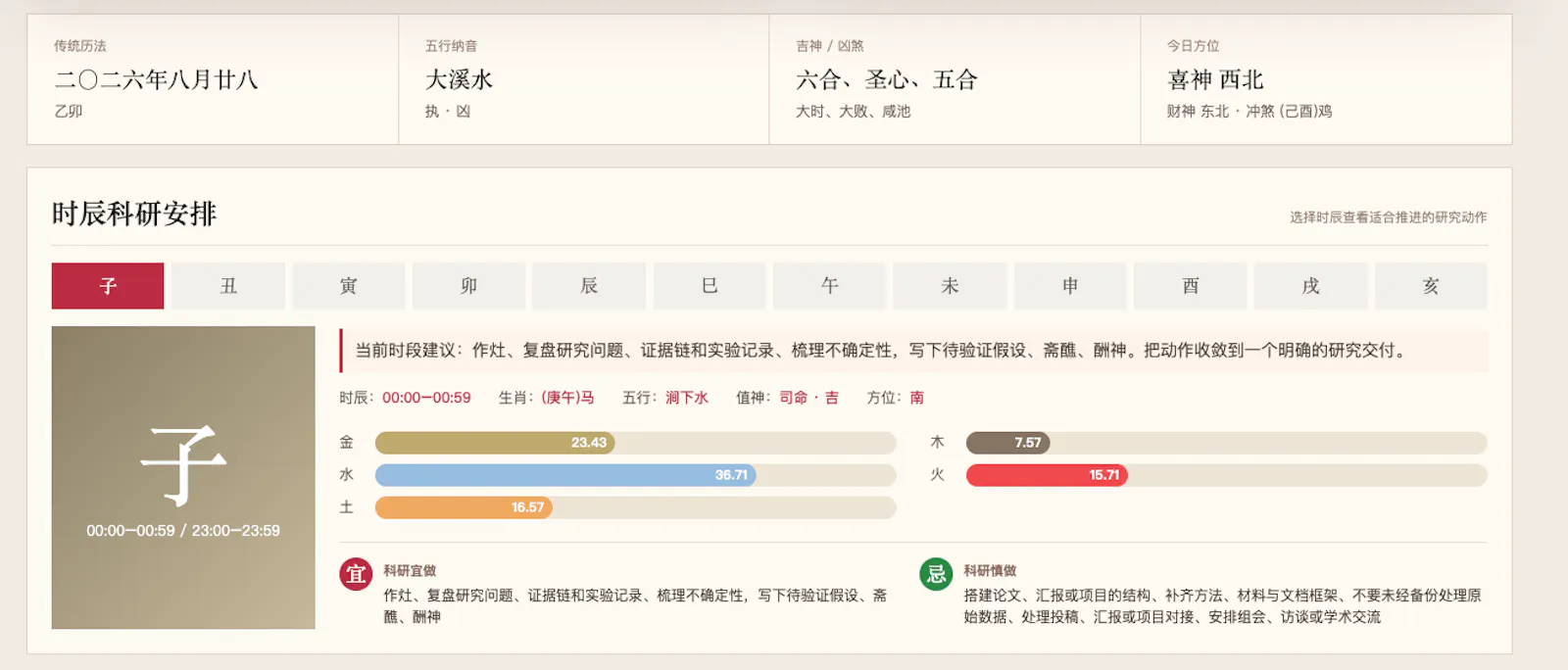Select the 酉 hour tab
This screenshot has width=1568, height=670.
(1191, 286)
